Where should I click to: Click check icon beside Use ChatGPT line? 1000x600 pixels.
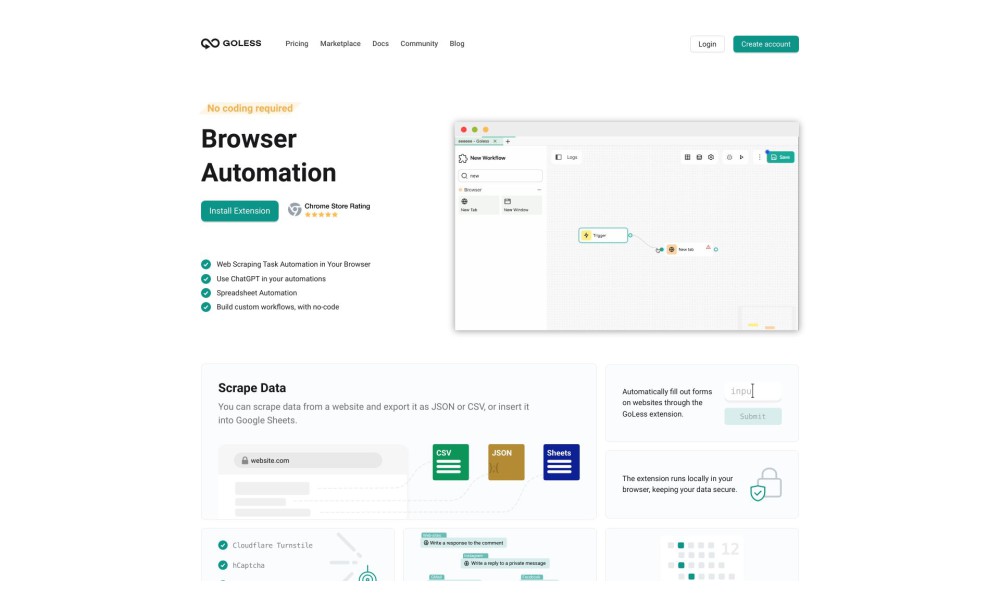coord(206,279)
